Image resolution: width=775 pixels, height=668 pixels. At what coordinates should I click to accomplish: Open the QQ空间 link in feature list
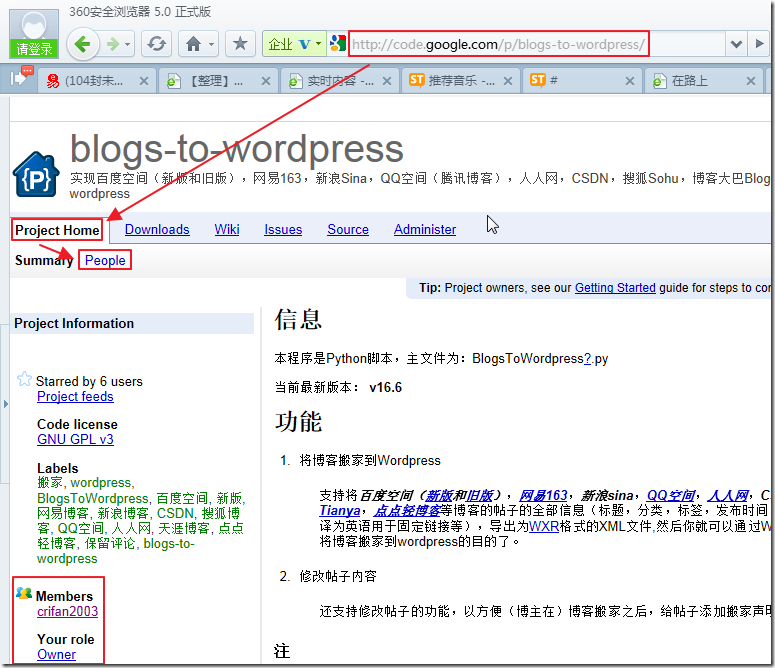671,495
